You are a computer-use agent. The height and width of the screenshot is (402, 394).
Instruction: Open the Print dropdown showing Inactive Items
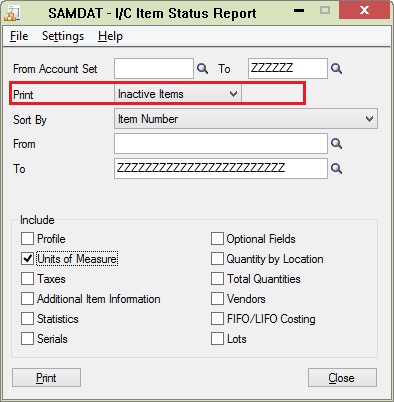pos(178,94)
